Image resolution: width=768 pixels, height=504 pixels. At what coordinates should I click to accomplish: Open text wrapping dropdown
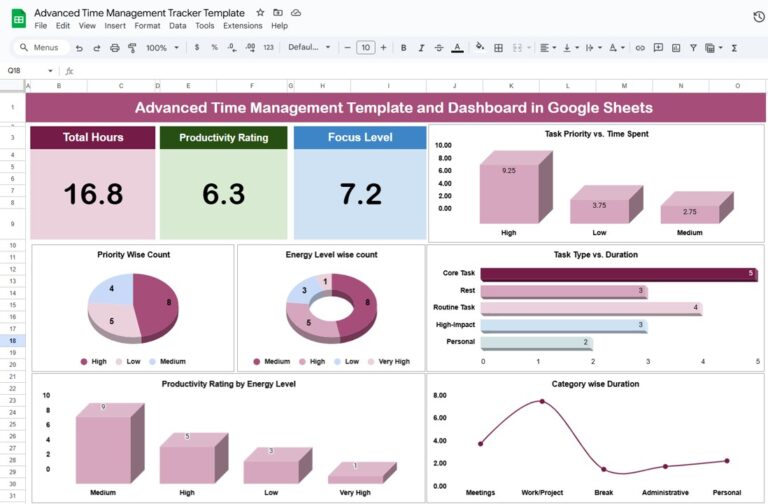593,48
